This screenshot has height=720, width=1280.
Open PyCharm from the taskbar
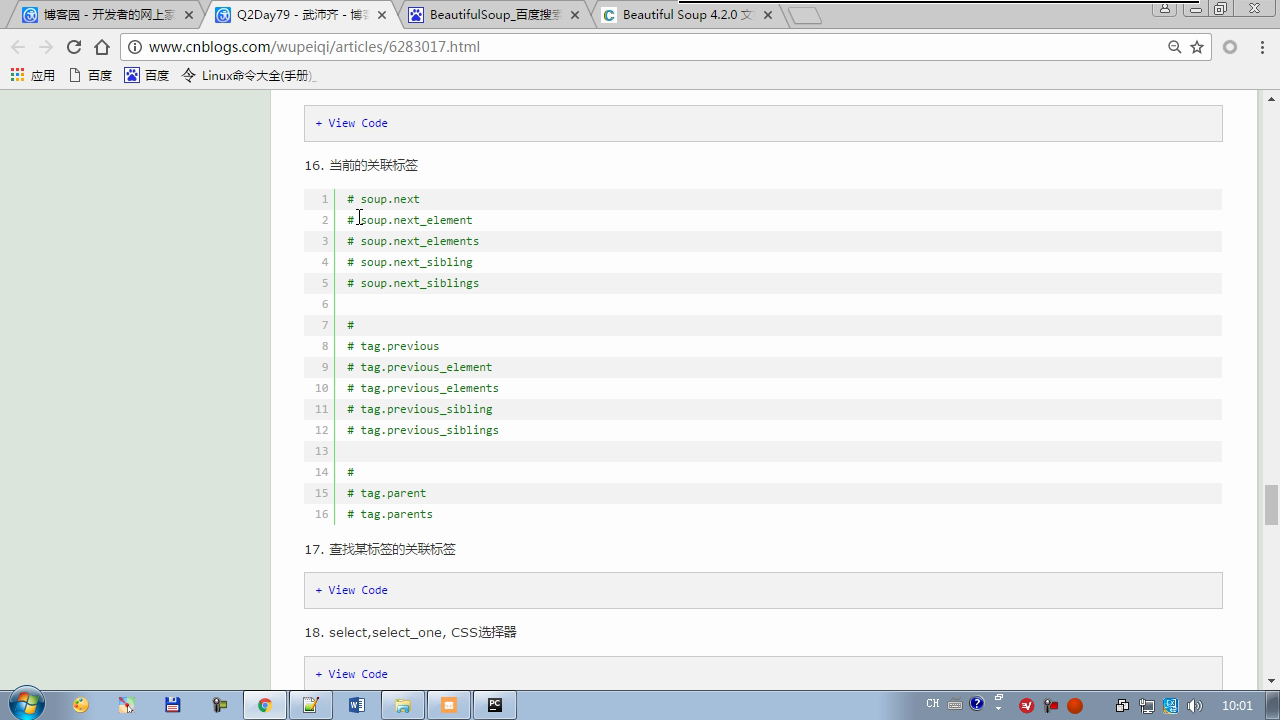pos(494,705)
